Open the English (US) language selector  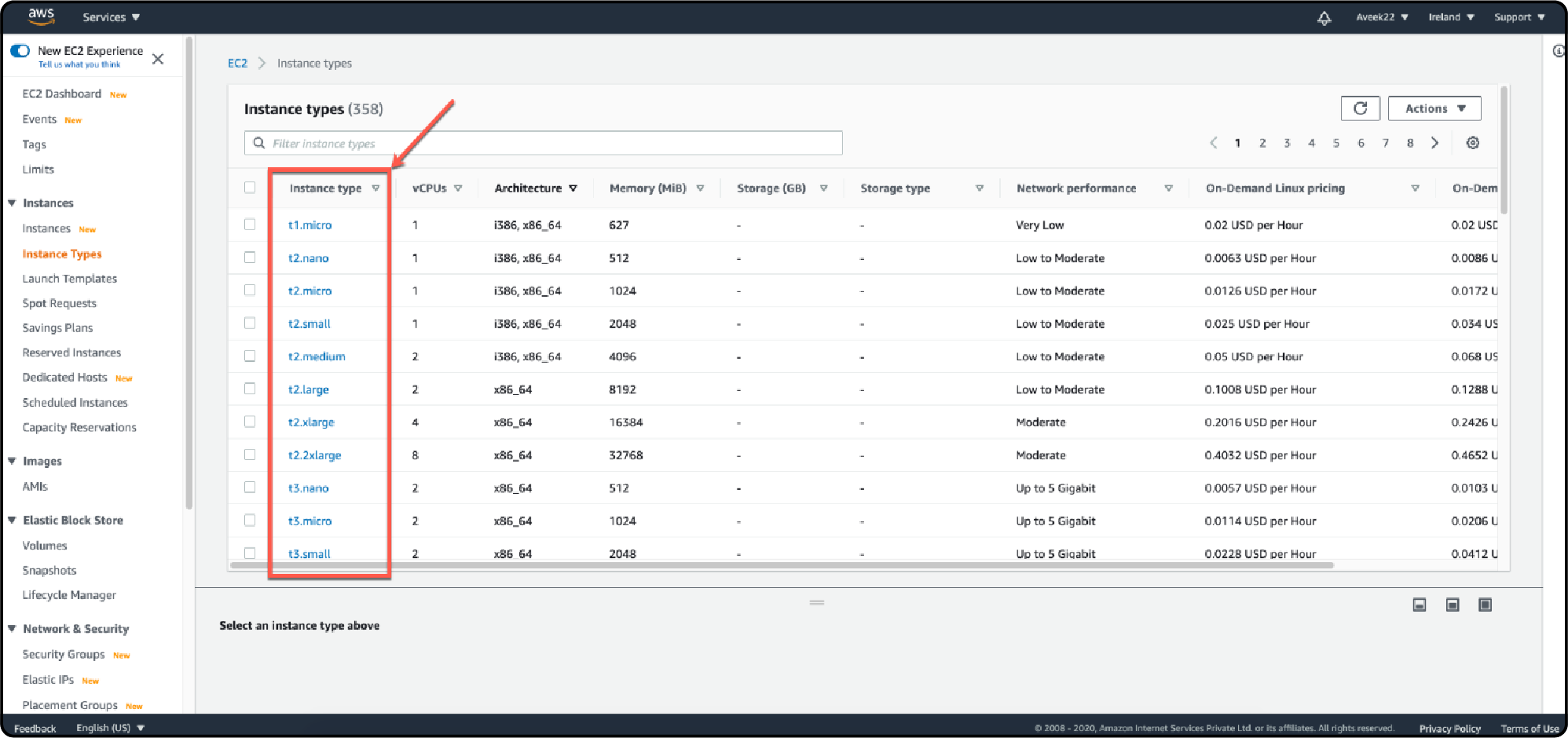pyautogui.click(x=110, y=729)
